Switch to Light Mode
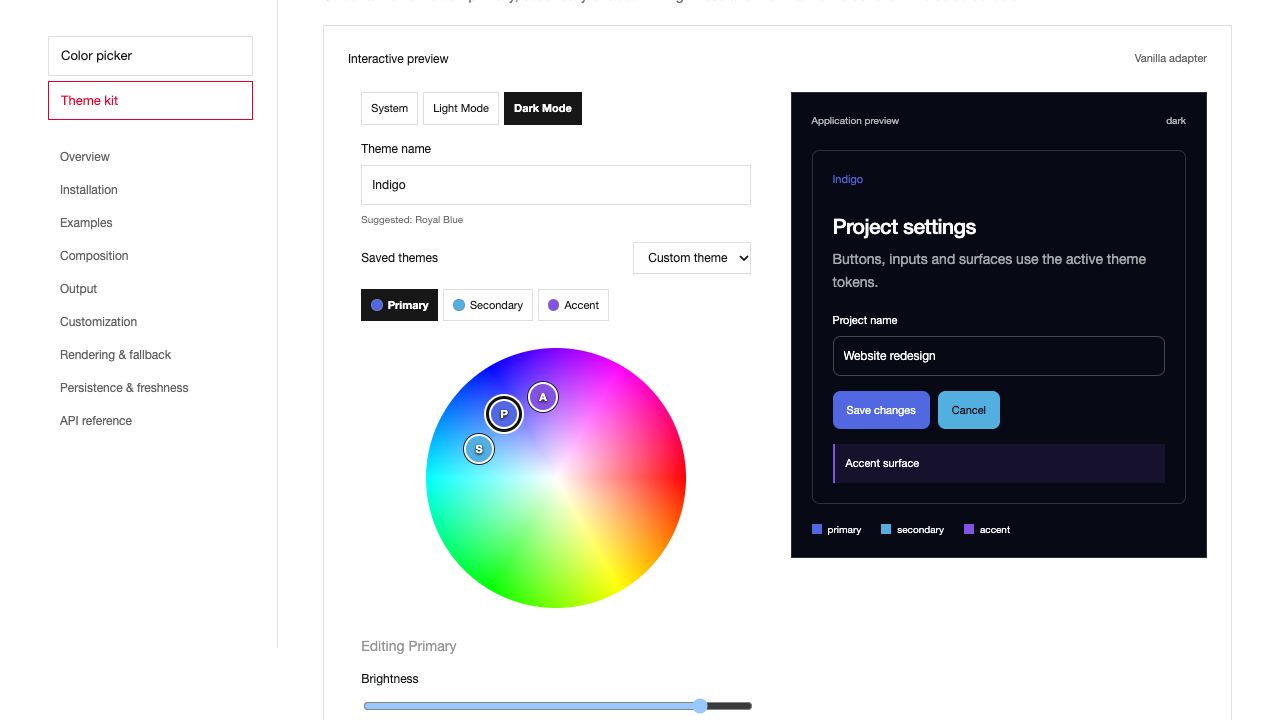The image size is (1280, 720). click(461, 108)
